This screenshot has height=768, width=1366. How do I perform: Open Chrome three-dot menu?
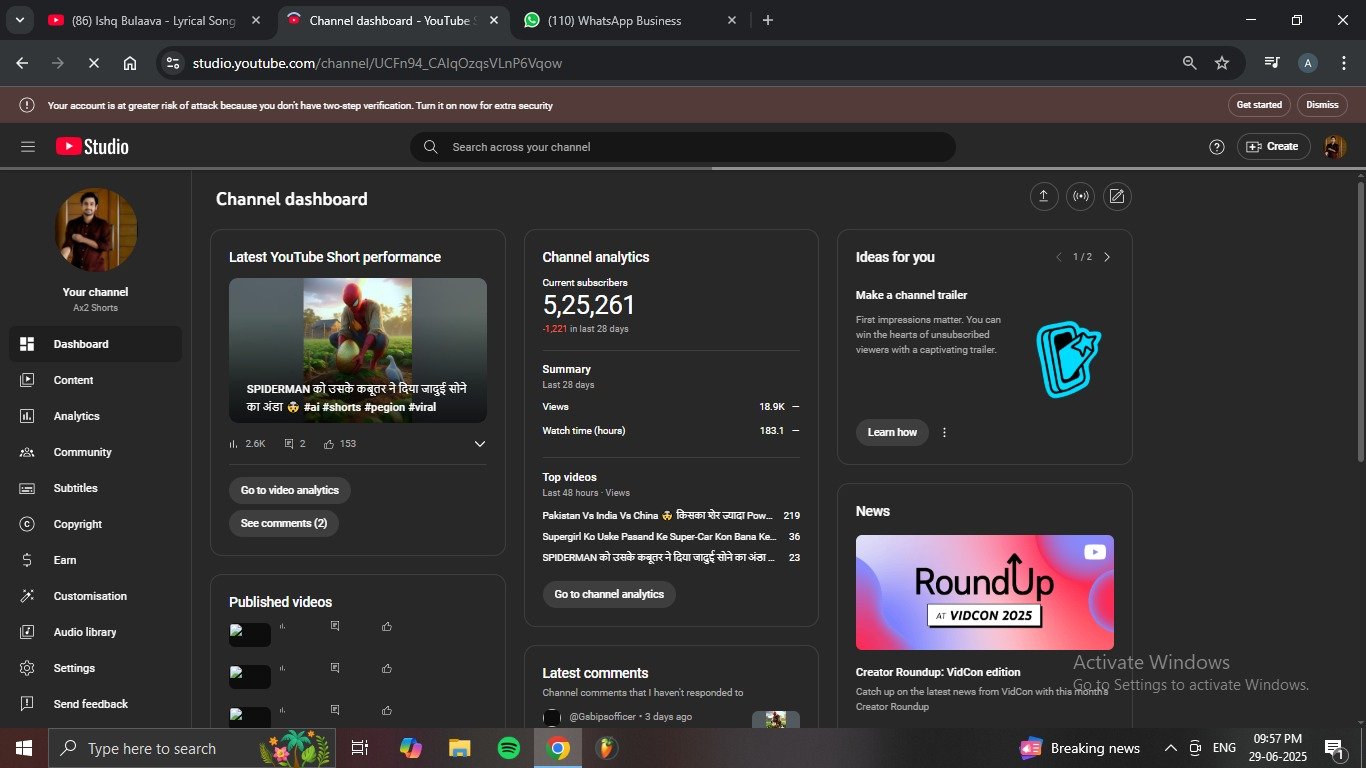tap(1342, 63)
